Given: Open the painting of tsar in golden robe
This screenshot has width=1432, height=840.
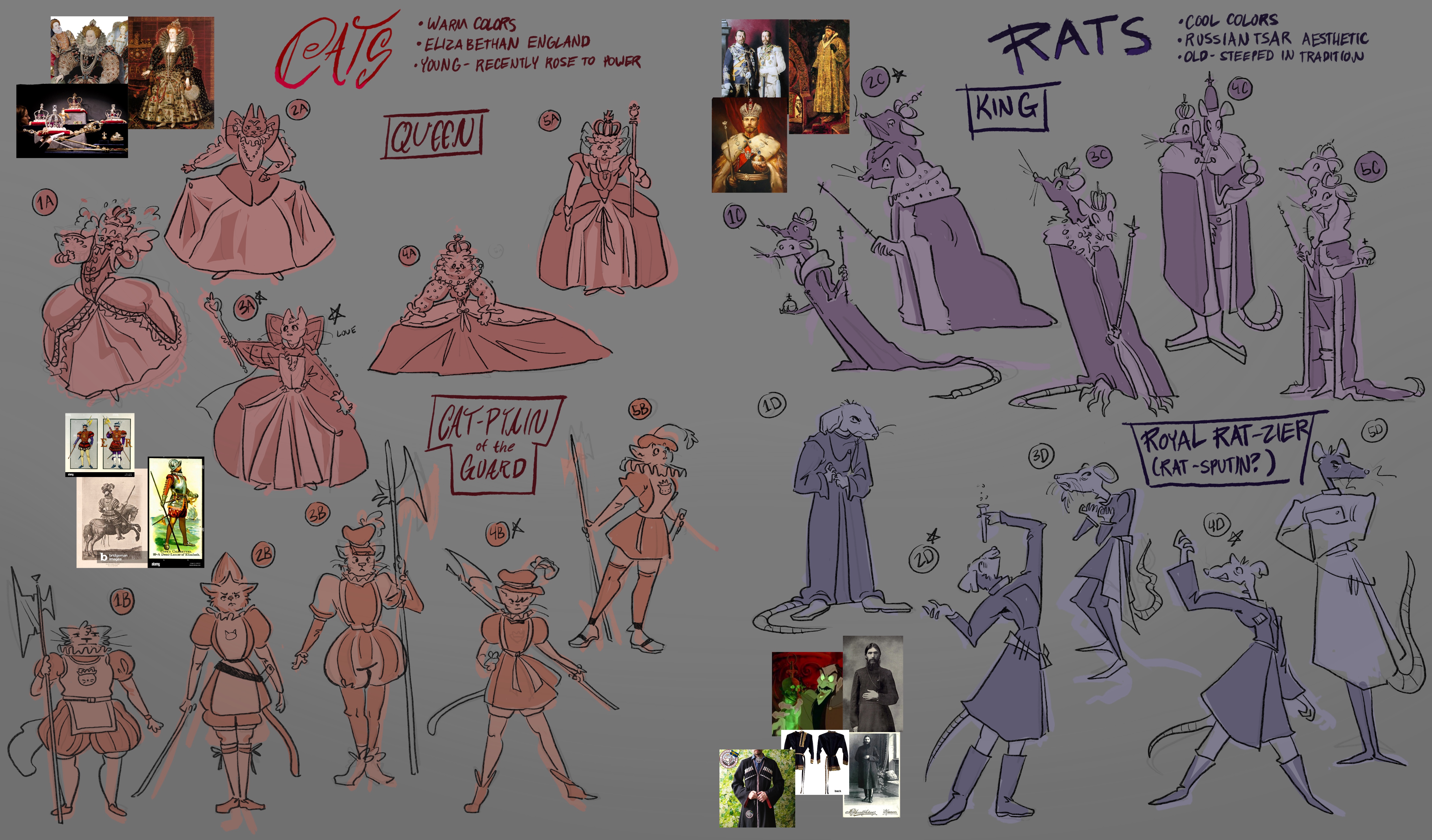Looking at the screenshot, I should point(819,77).
